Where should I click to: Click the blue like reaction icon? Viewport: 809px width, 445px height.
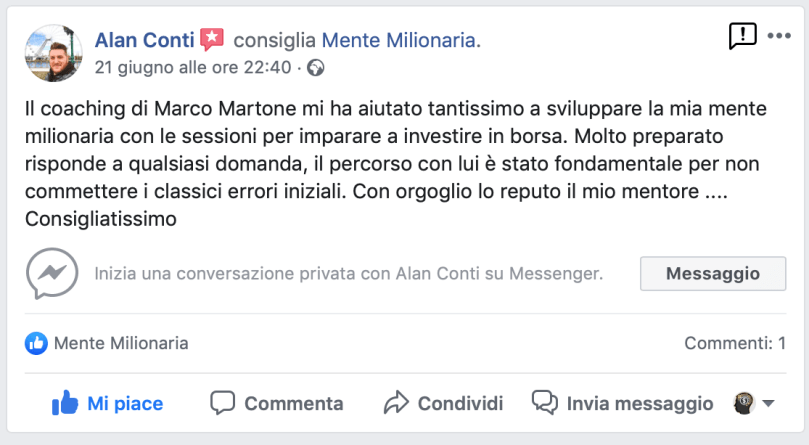(x=37, y=343)
